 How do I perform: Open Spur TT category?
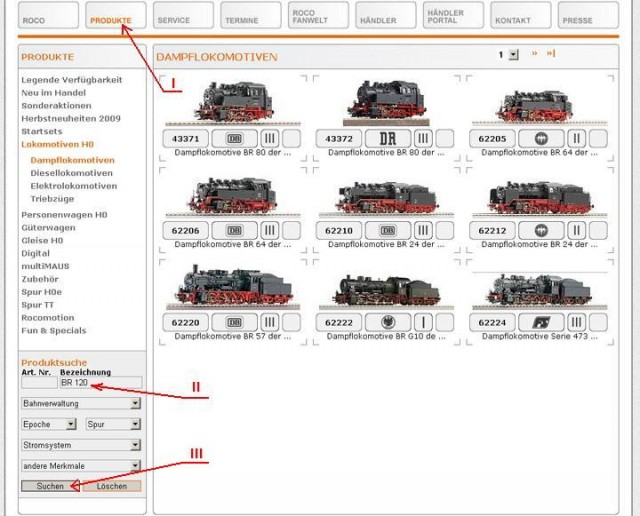[38, 305]
